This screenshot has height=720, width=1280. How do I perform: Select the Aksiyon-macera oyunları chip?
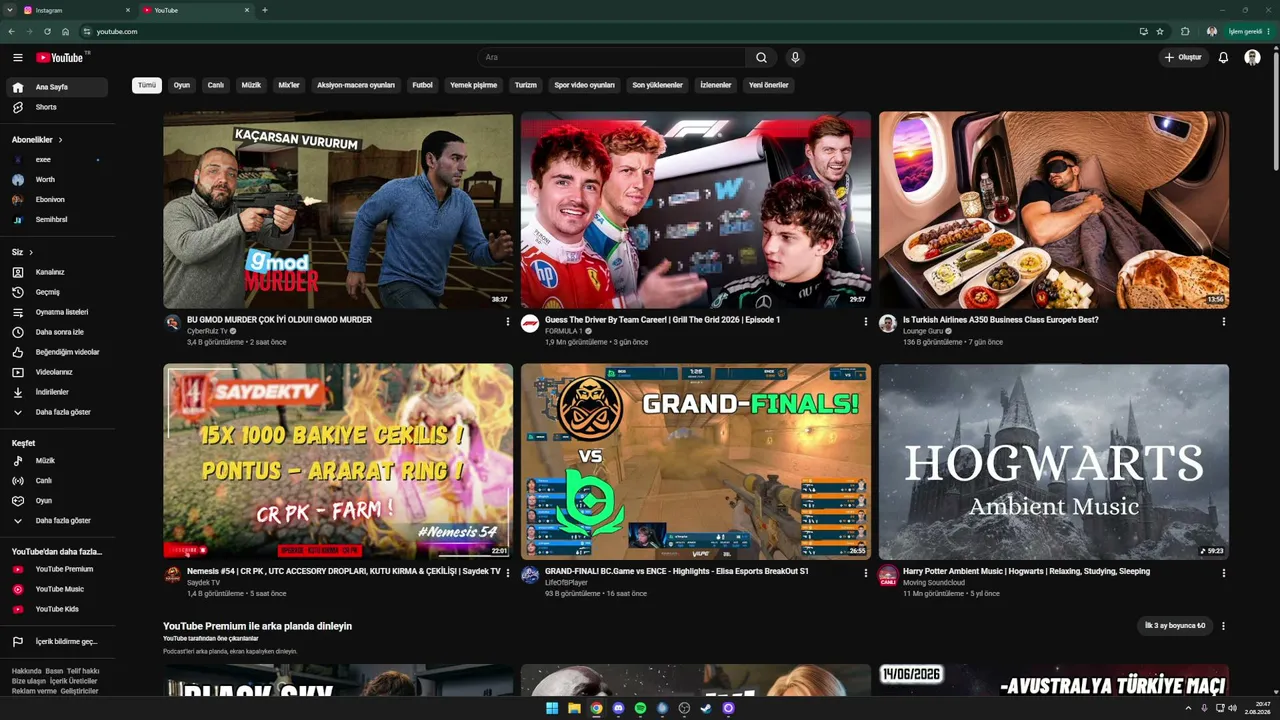point(356,85)
